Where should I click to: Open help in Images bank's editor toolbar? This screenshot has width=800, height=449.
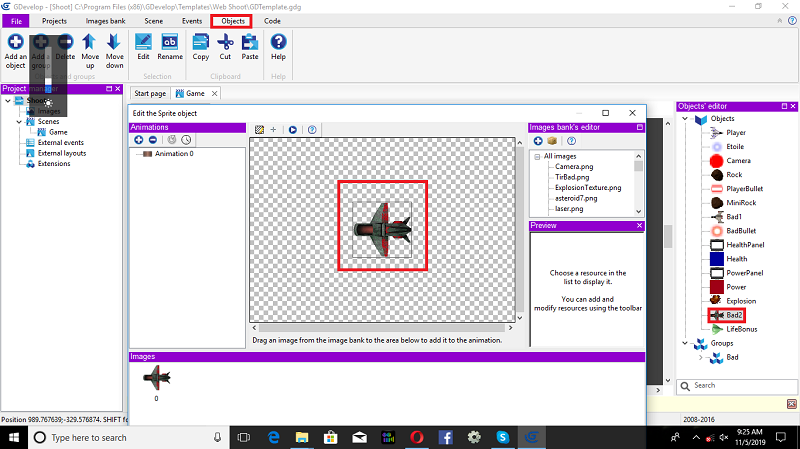(571, 141)
